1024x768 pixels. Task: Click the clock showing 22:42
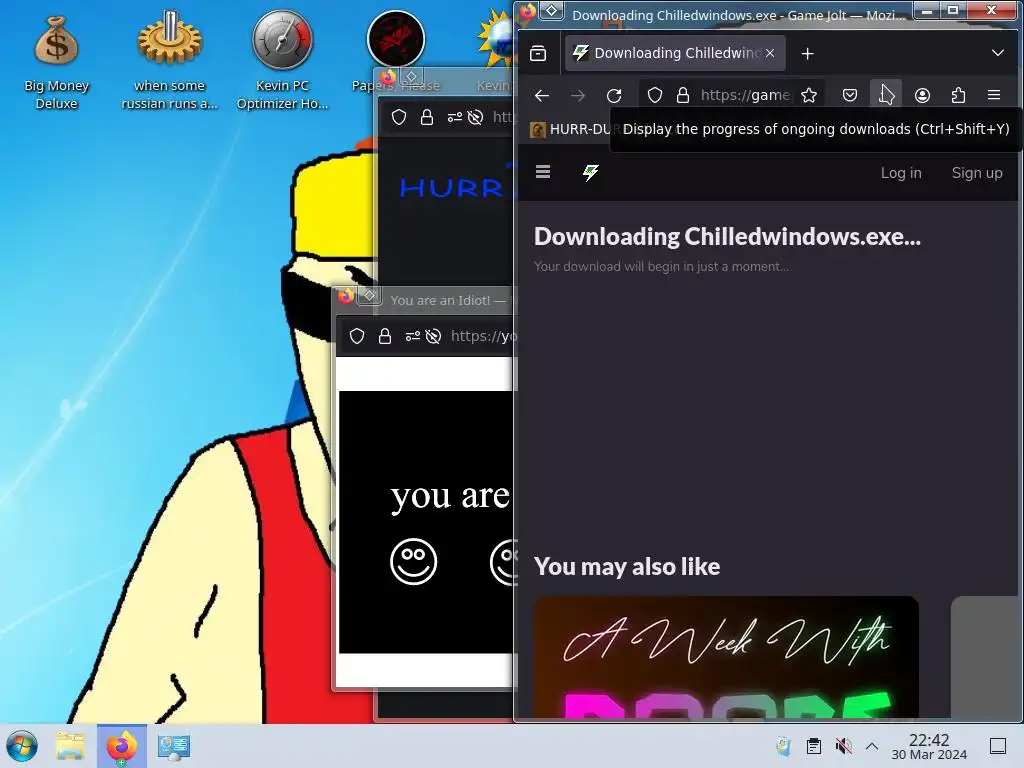(929, 746)
